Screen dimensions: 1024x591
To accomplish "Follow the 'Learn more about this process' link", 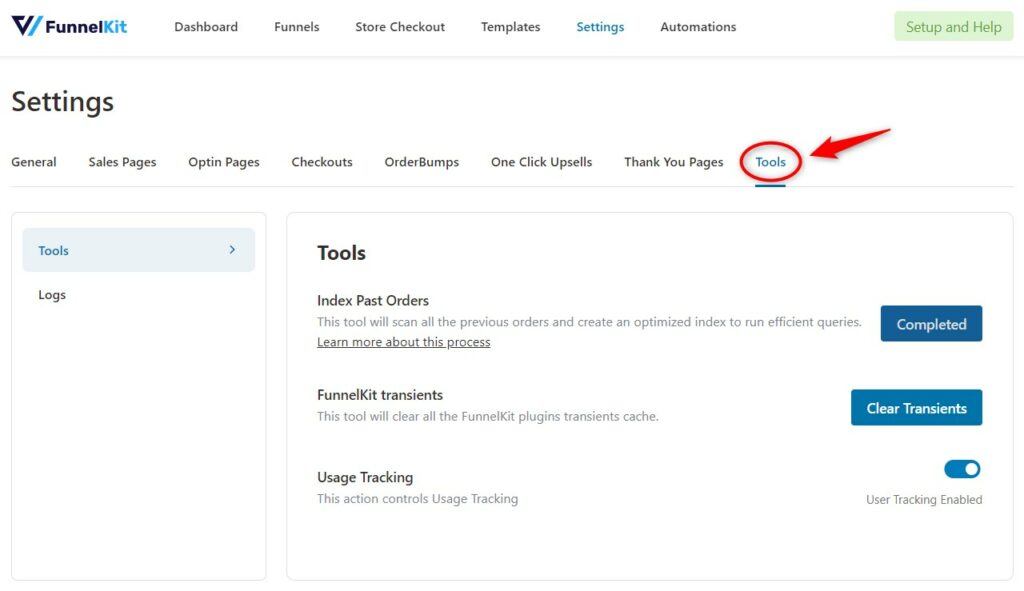I will [404, 342].
